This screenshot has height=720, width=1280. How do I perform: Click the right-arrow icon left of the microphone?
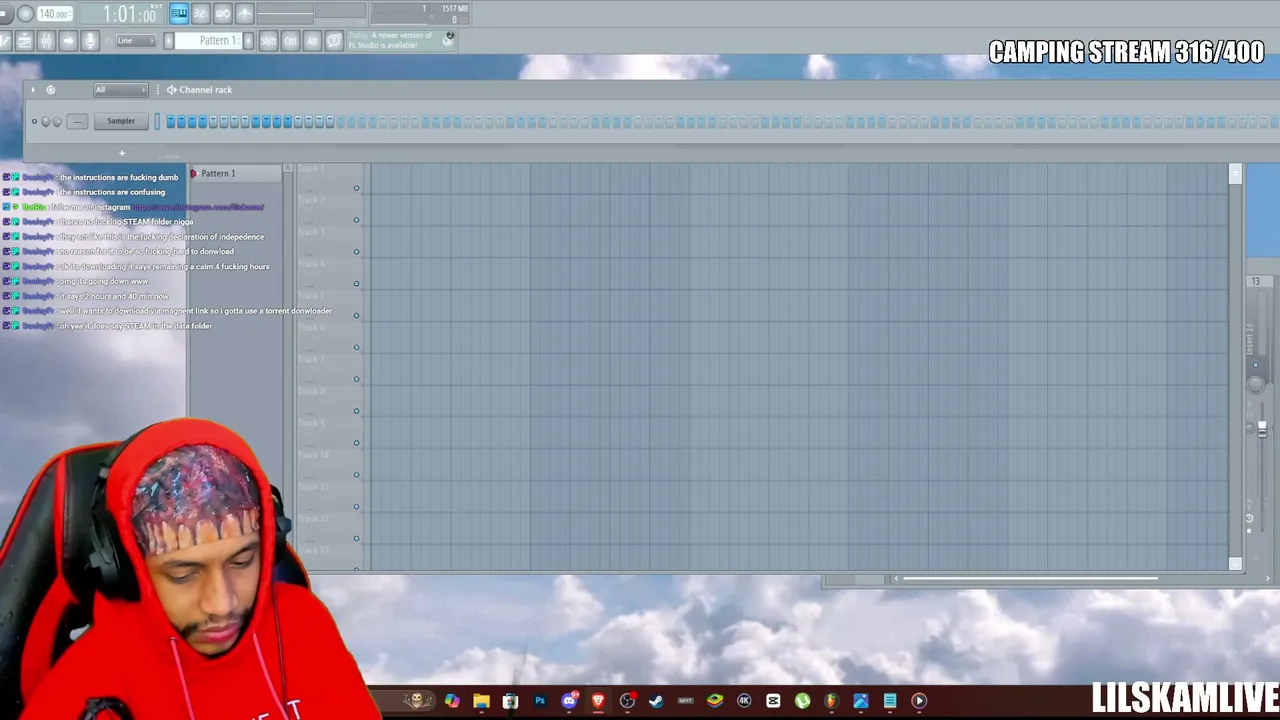click(68, 40)
